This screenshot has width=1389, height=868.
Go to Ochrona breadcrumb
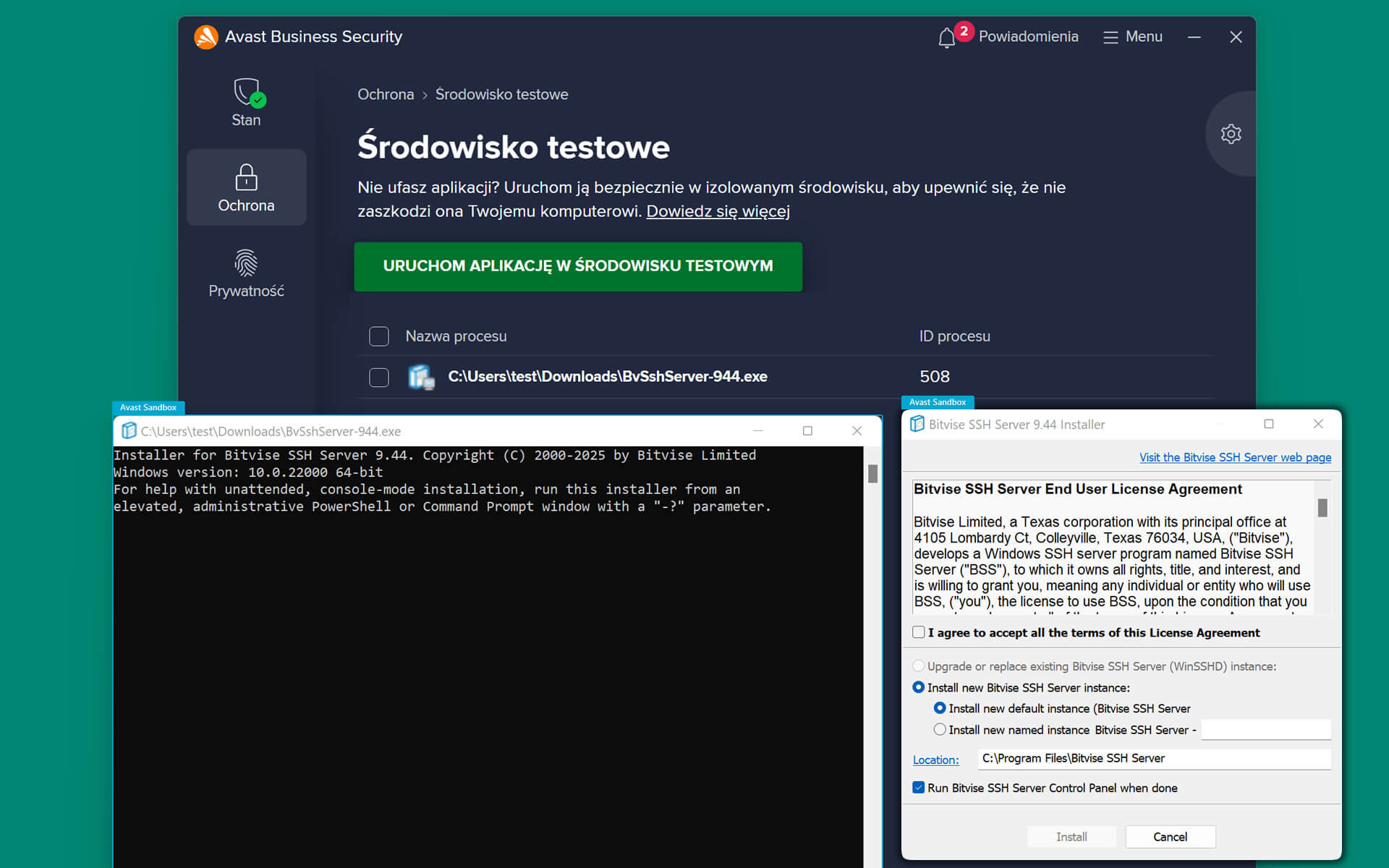(386, 95)
